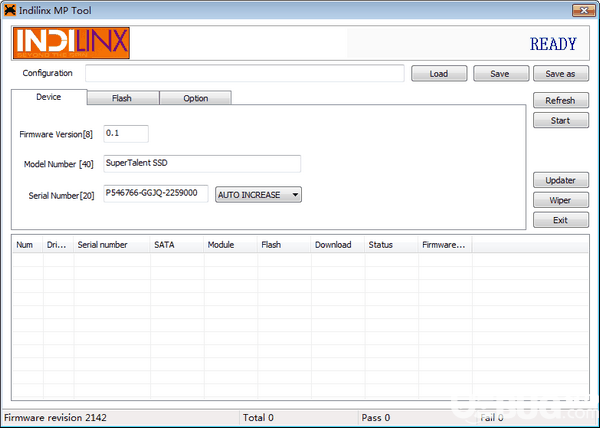Click the Save as button
This screenshot has height=428, width=600.
tap(561, 73)
